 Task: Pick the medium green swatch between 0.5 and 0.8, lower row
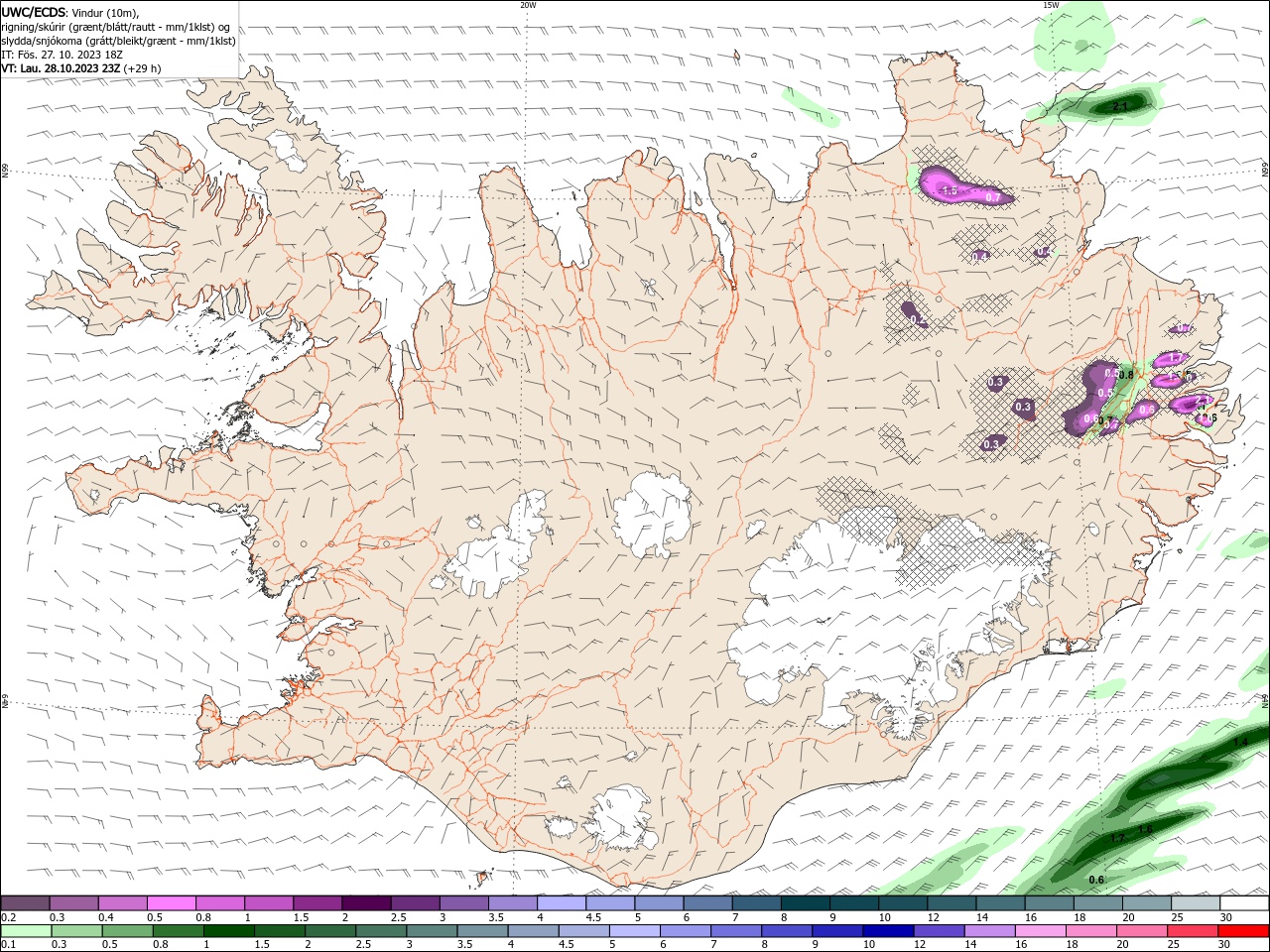pyautogui.click(x=127, y=931)
